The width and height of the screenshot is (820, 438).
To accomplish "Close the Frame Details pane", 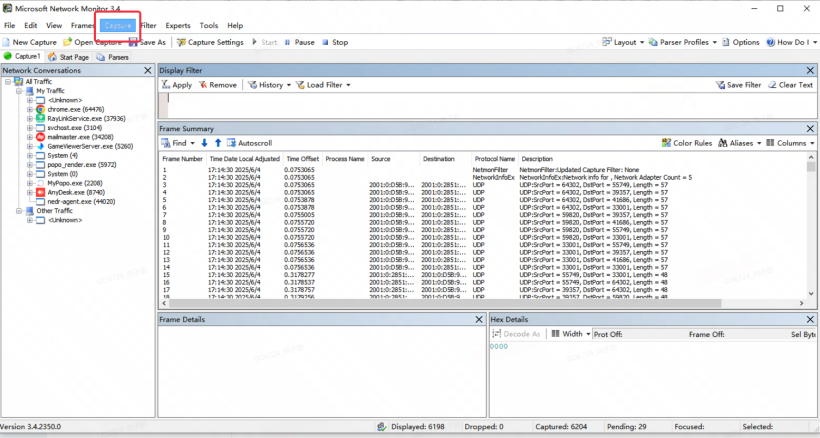I will pos(479,319).
